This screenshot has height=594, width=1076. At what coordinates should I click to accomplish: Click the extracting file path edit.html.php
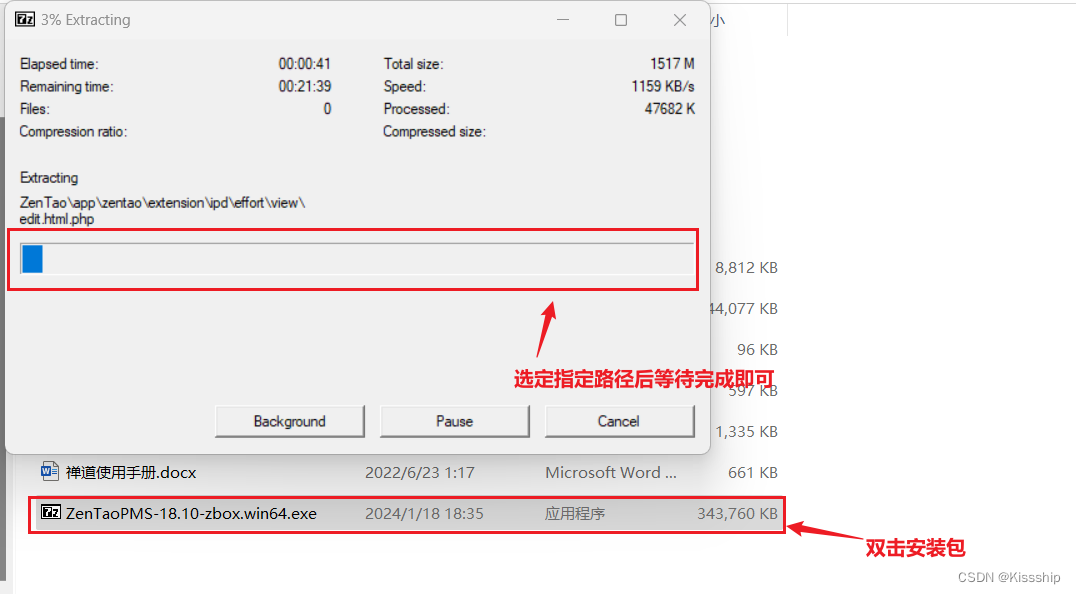(57, 219)
